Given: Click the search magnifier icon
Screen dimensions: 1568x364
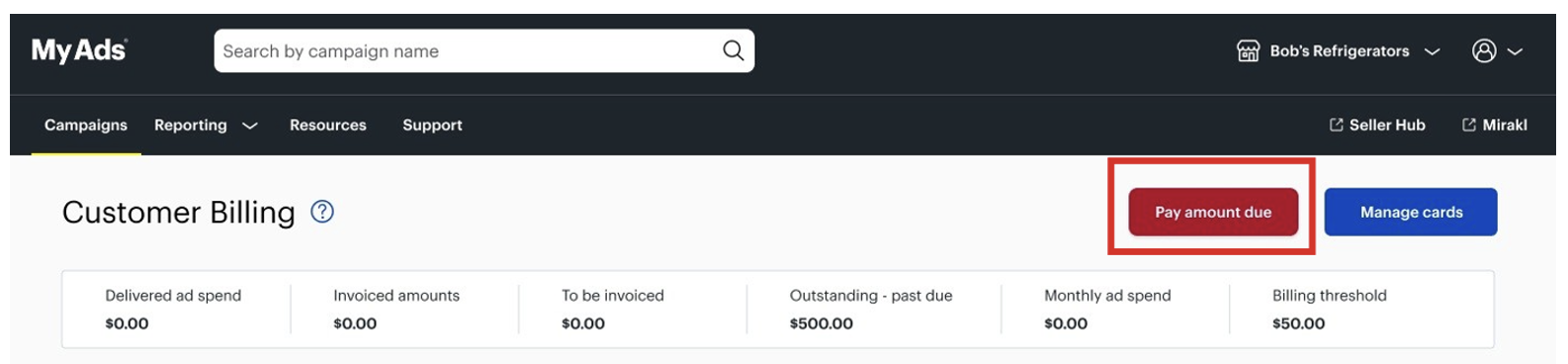Looking at the screenshot, I should (x=733, y=50).
